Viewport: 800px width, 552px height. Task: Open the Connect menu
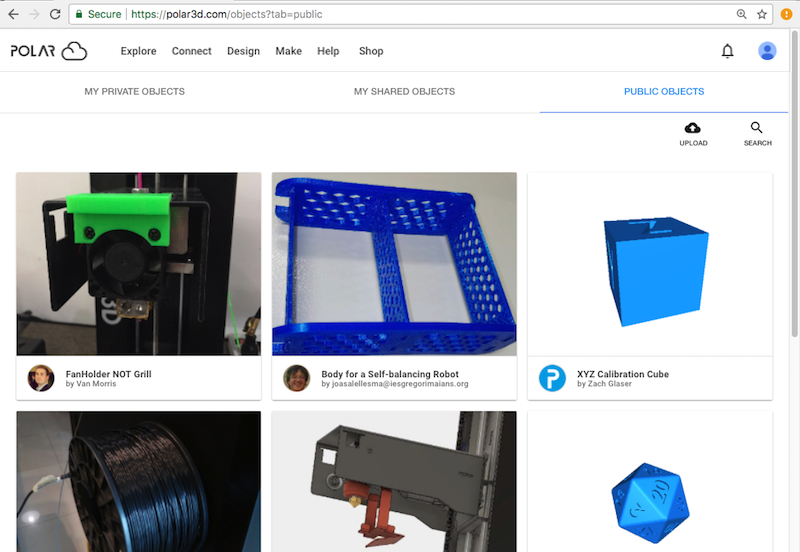[191, 51]
